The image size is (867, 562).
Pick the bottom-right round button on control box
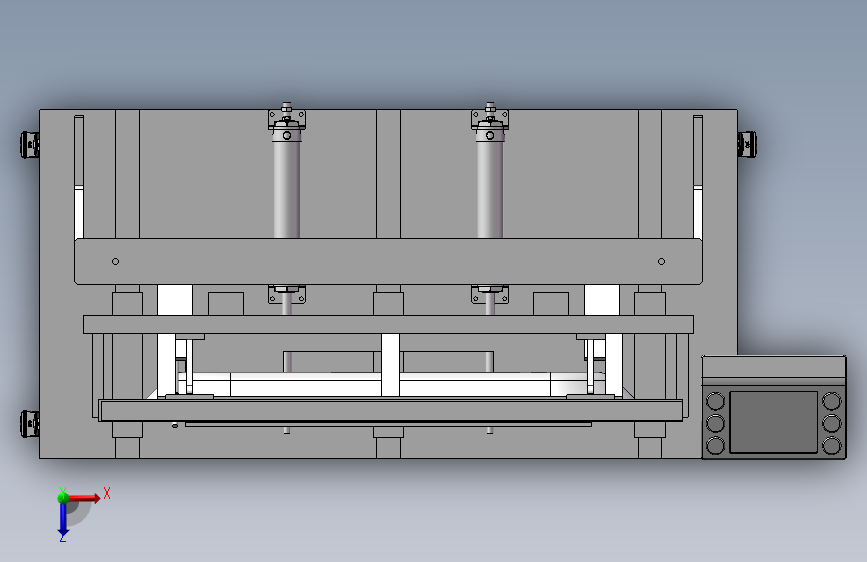pyautogui.click(x=832, y=445)
